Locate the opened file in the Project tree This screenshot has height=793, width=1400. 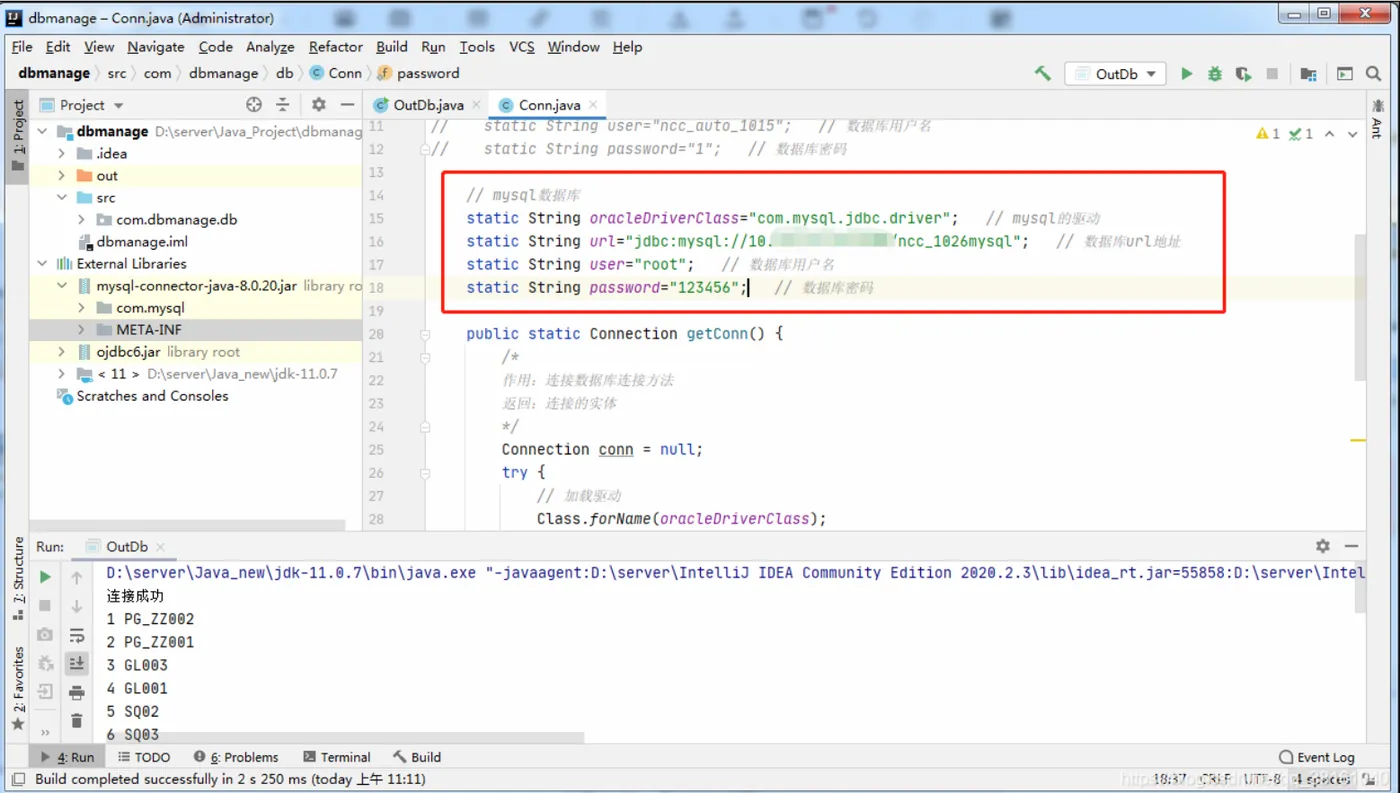tap(254, 105)
